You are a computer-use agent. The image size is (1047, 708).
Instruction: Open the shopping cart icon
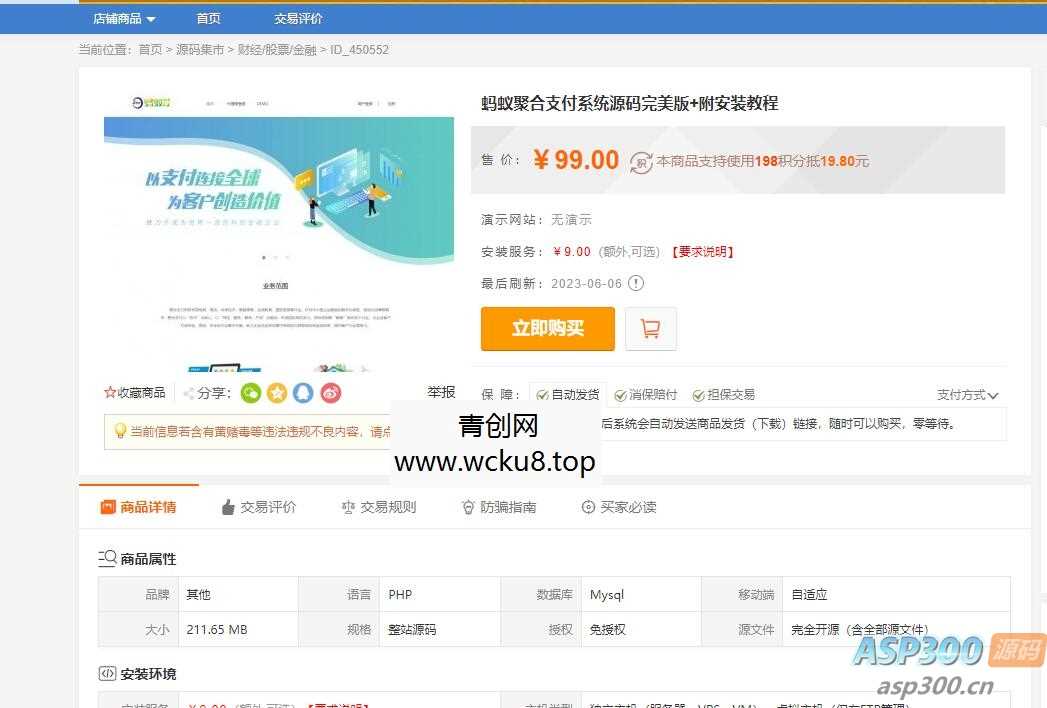coord(651,328)
